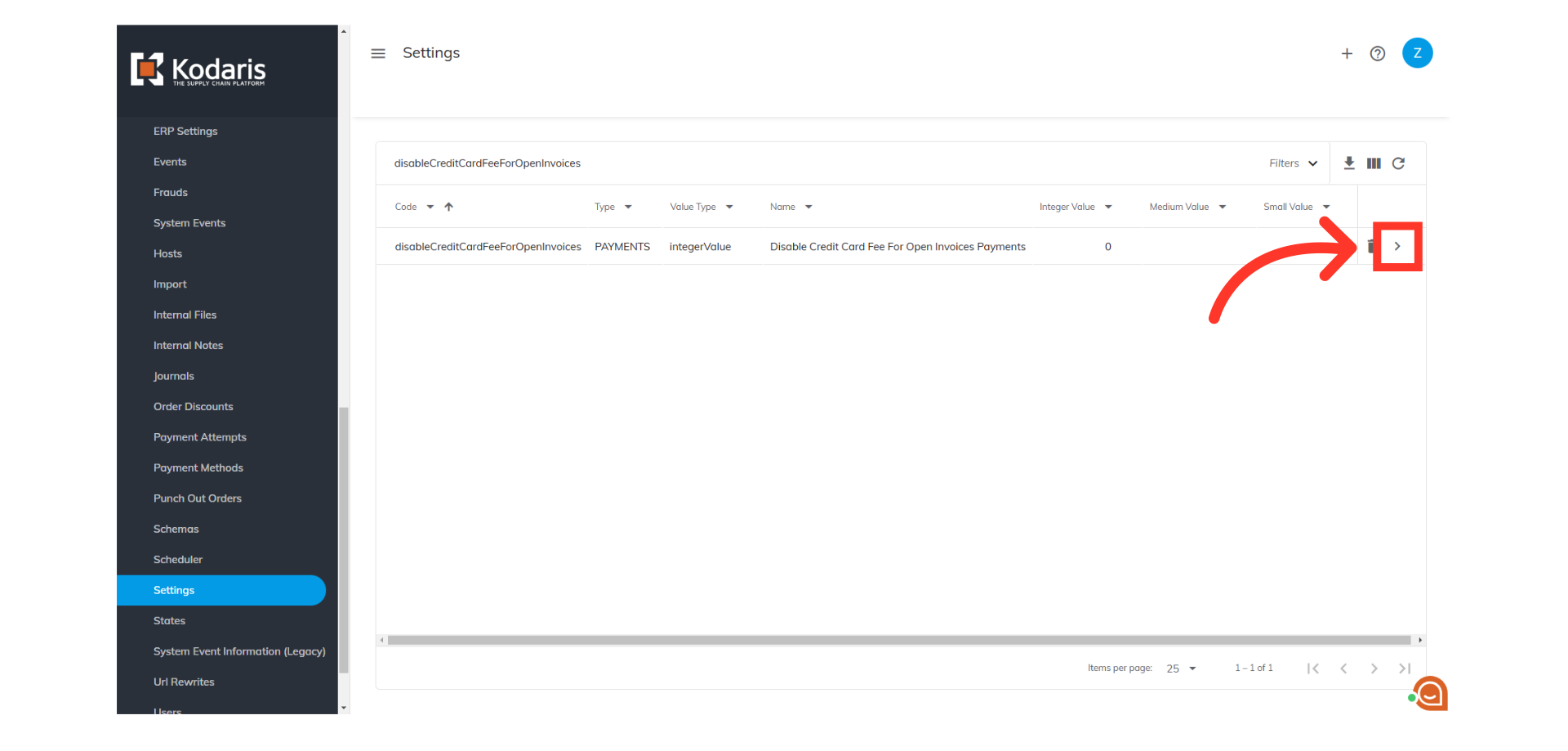Delete the disableCreditCardFeeForOpenInvoices row
Image resolution: width=1568 pixels, height=751 pixels.
point(1370,246)
